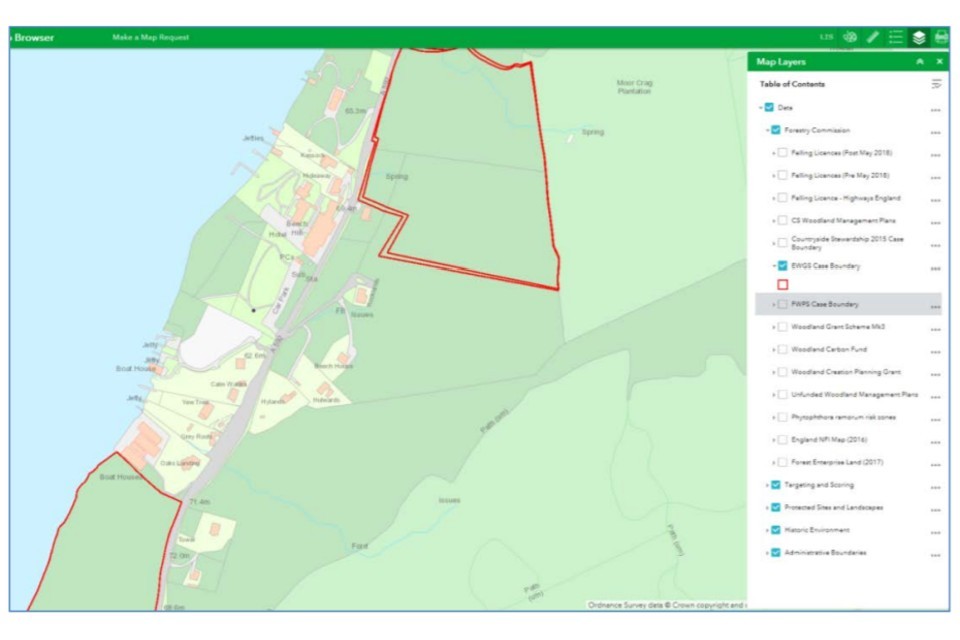Collapse the Forestry Commission group
Image resolution: width=960 pixels, height=640 pixels.
[766, 130]
